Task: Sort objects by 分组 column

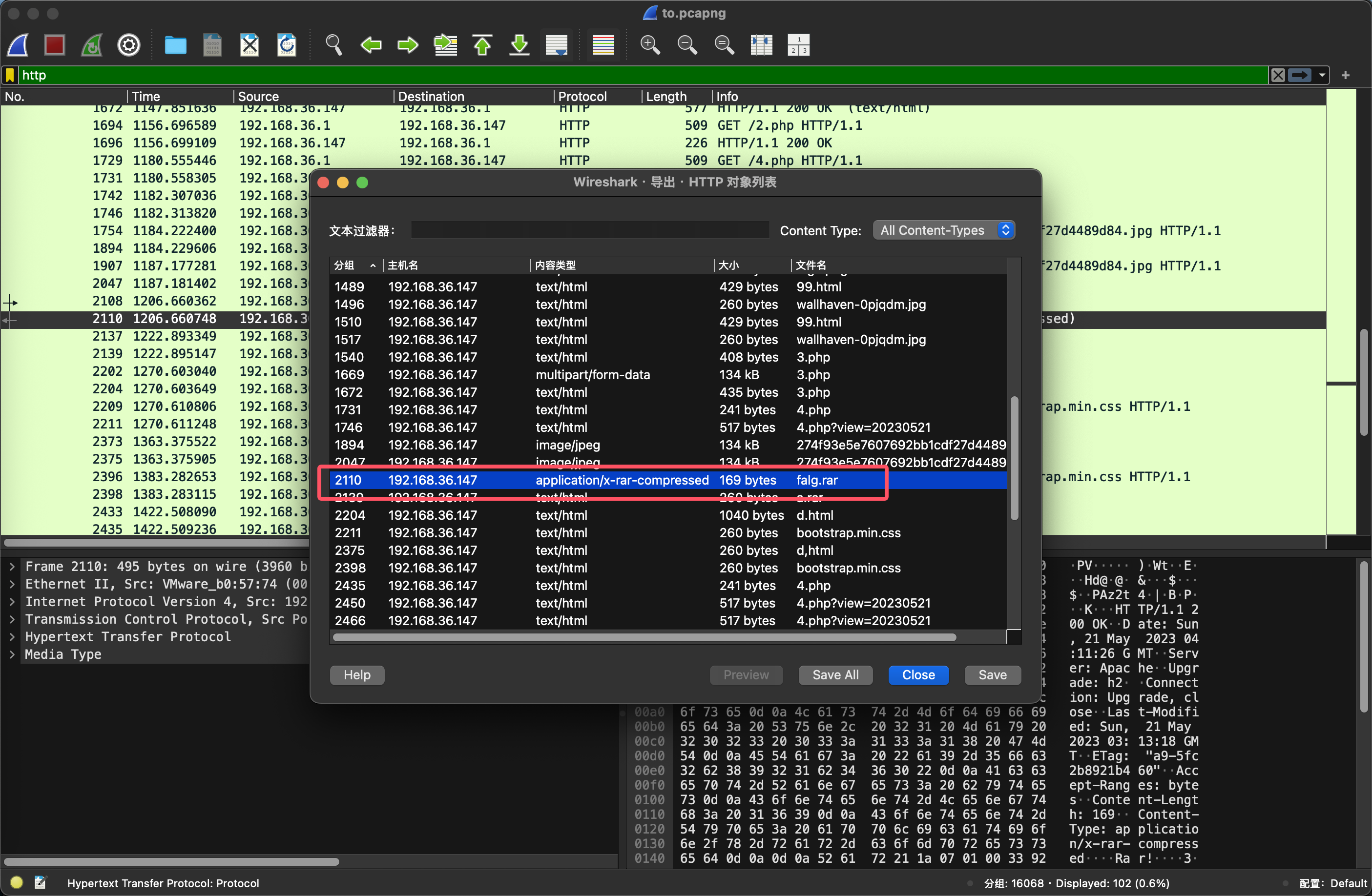Action: click(x=355, y=265)
